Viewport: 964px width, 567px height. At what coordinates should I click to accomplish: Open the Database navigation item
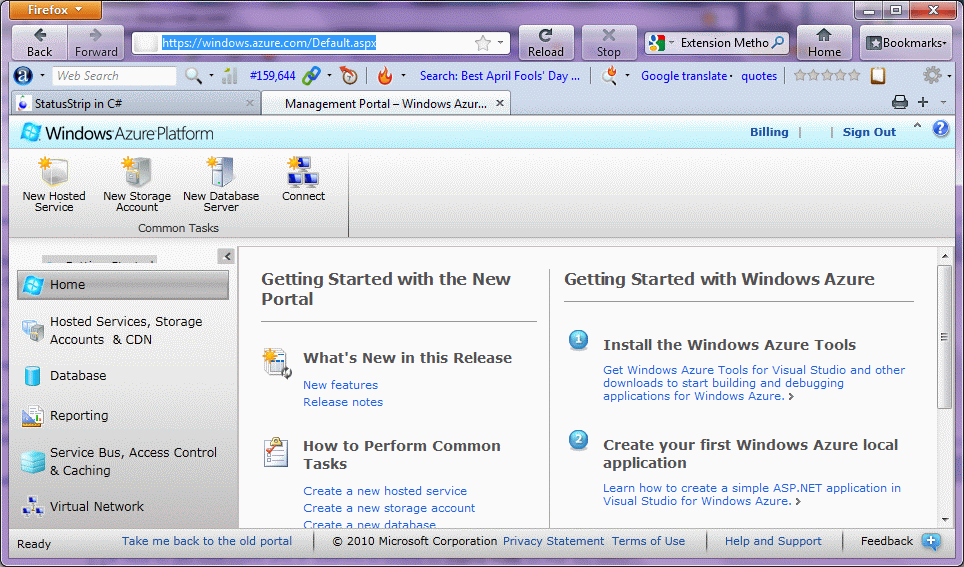[x=123, y=376]
